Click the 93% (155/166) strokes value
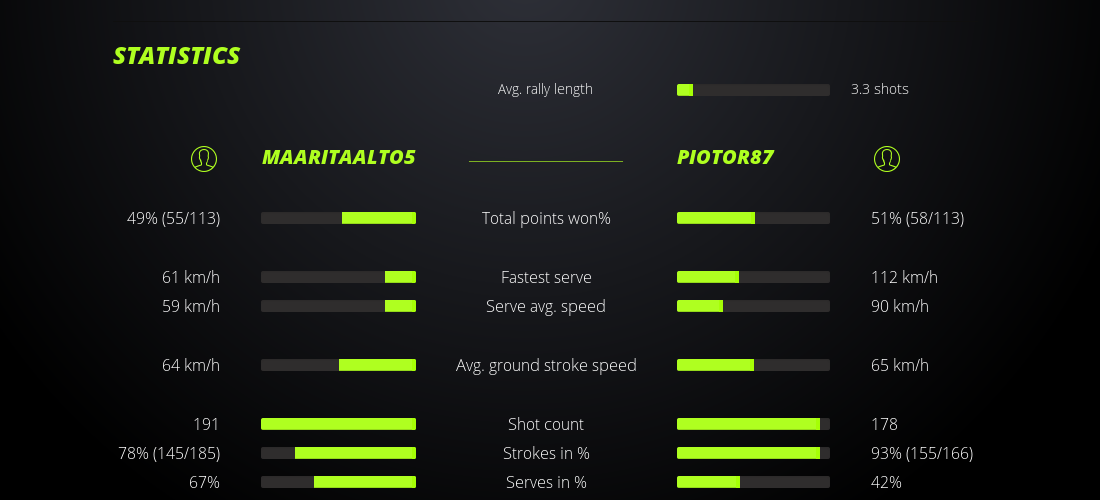 (x=922, y=453)
